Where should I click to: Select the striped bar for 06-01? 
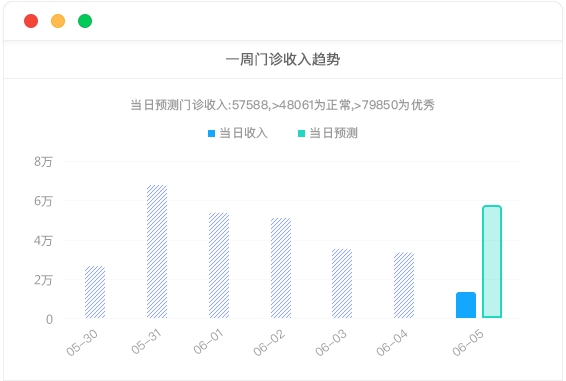pyautogui.click(x=219, y=265)
